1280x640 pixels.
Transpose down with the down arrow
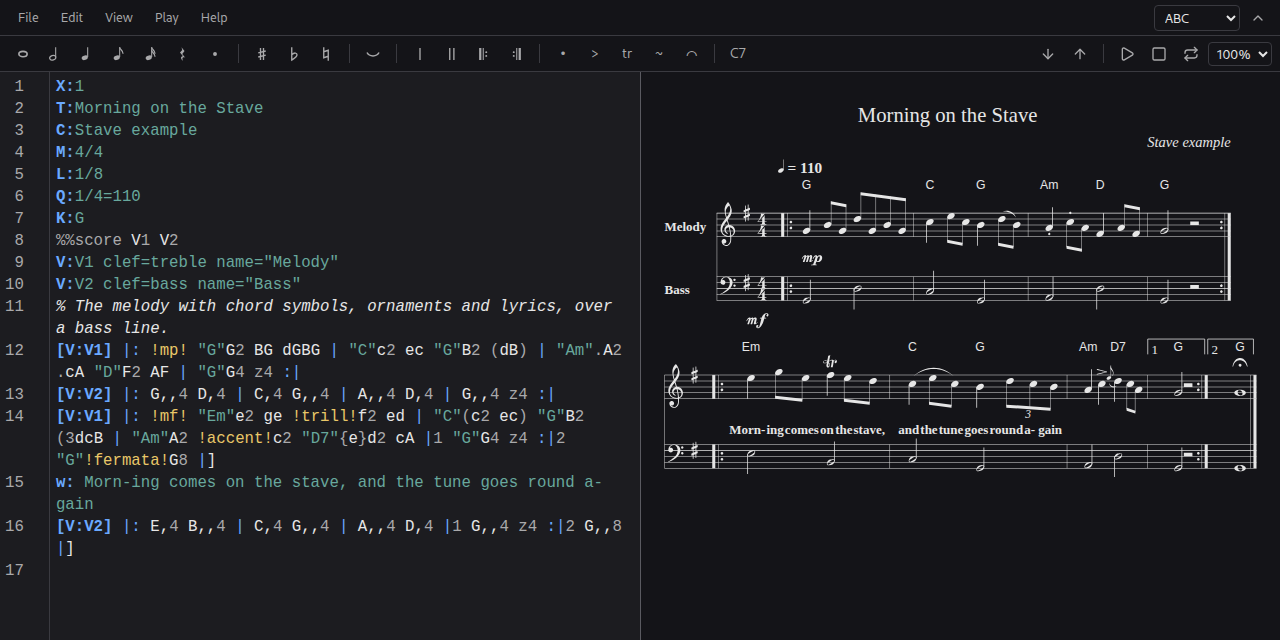1048,54
